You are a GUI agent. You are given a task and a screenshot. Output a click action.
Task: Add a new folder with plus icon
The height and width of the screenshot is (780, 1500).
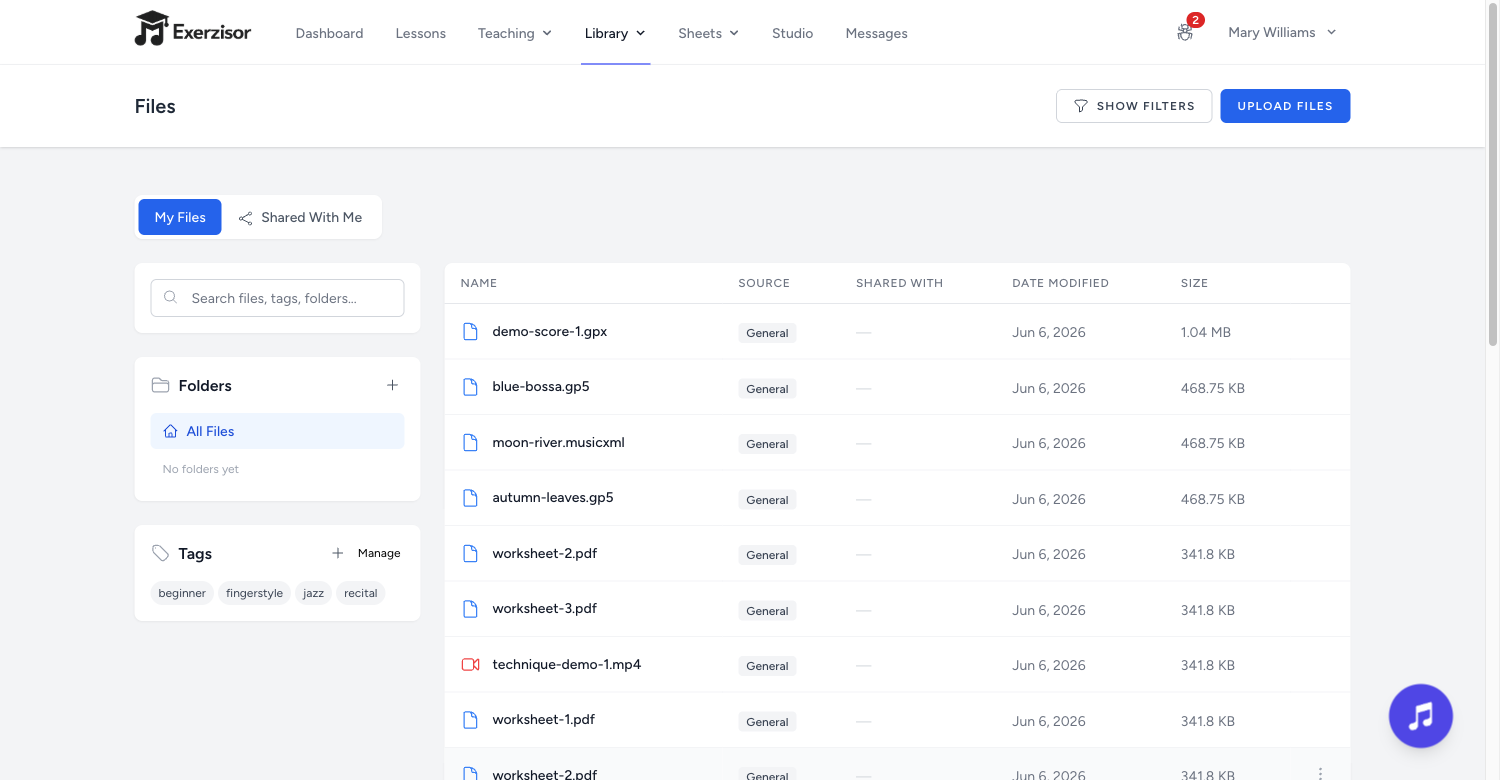[392, 386]
